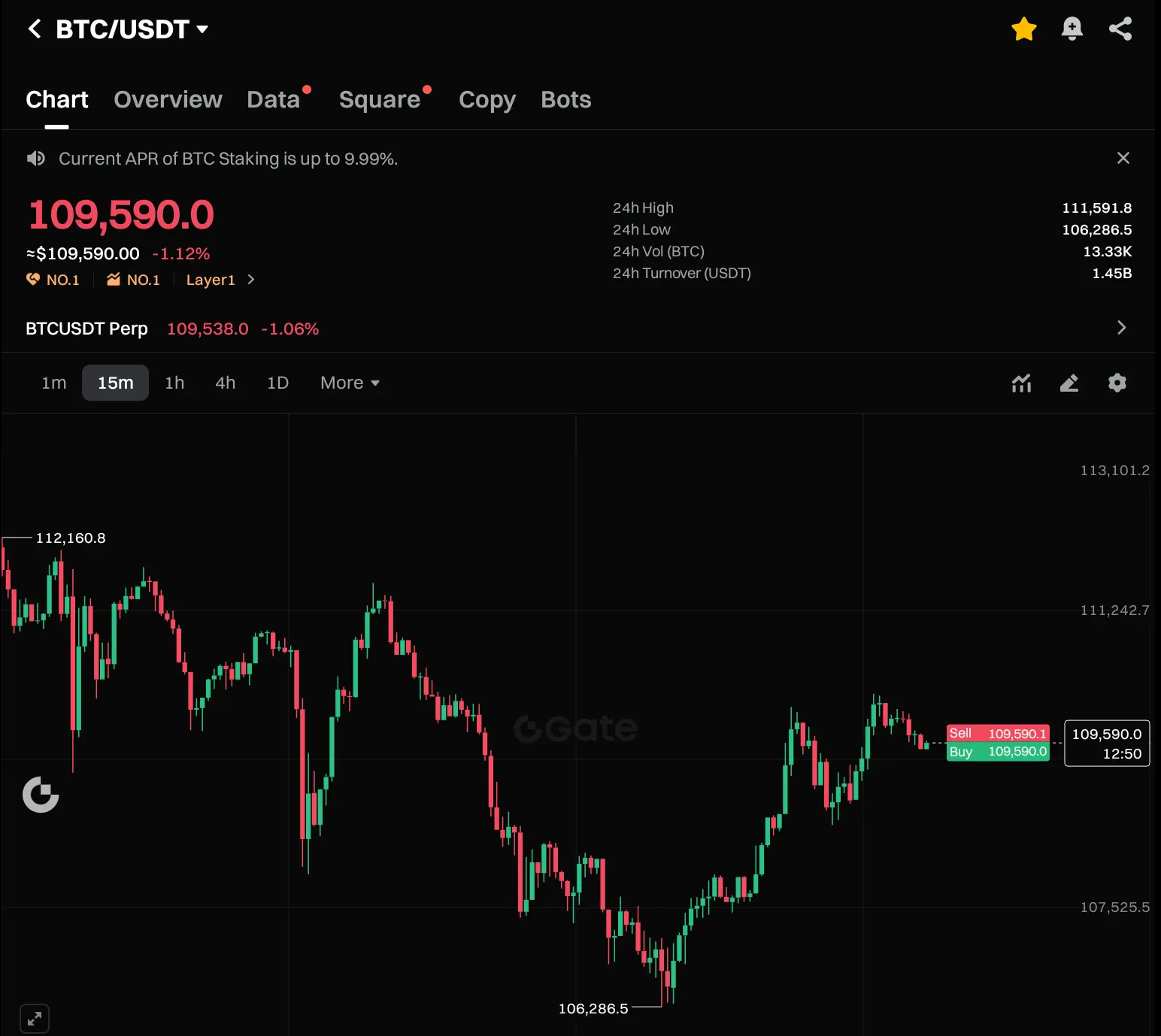Image resolution: width=1161 pixels, height=1036 pixels.
Task: Expand BTCUSDT Perp with right chevron
Action: click(1121, 328)
